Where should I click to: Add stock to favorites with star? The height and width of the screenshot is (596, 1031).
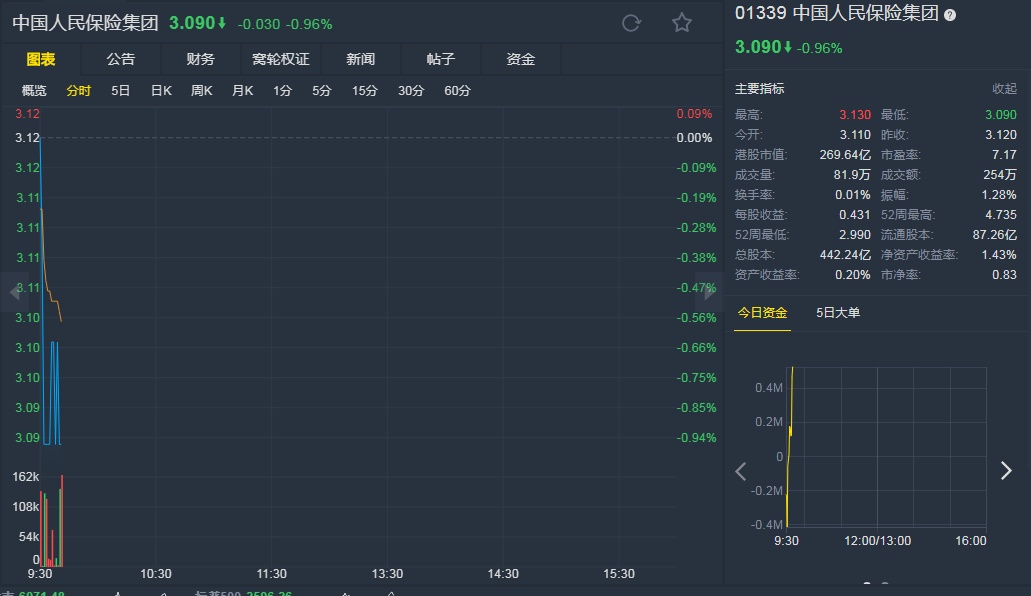tap(682, 23)
